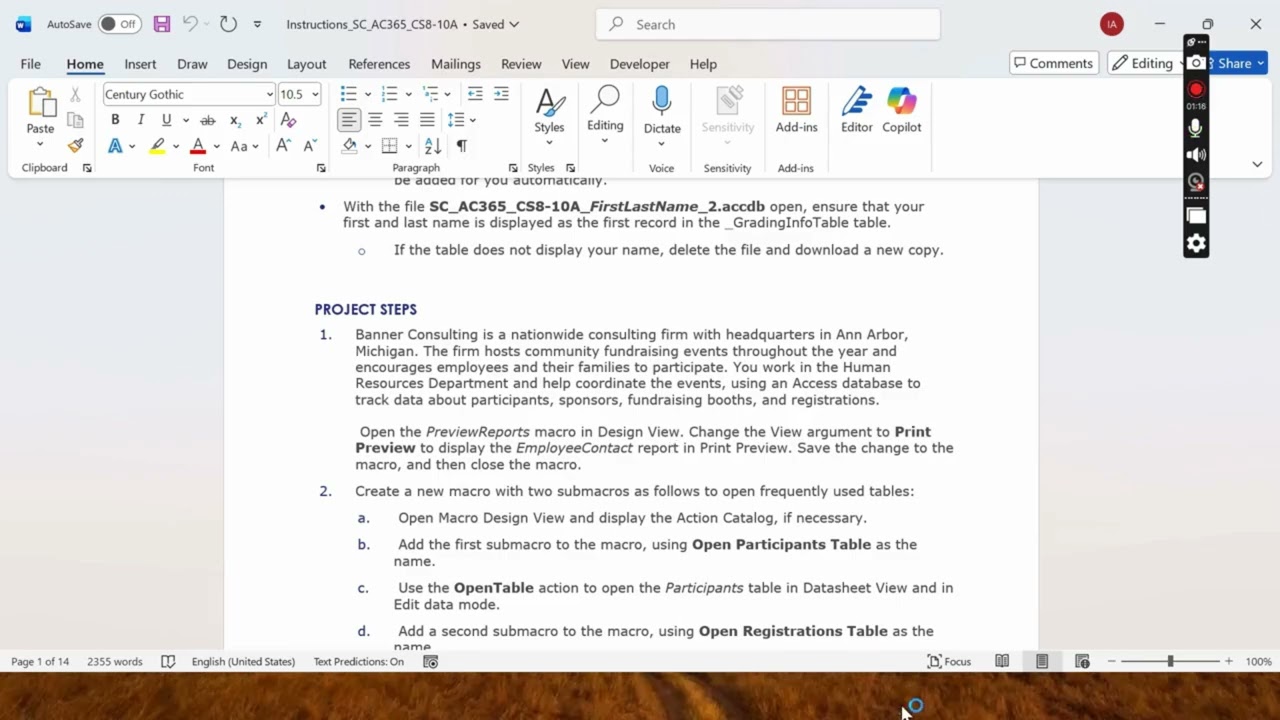Apply yellow highlight color
Viewport: 1280px width, 720px height.
[157, 146]
